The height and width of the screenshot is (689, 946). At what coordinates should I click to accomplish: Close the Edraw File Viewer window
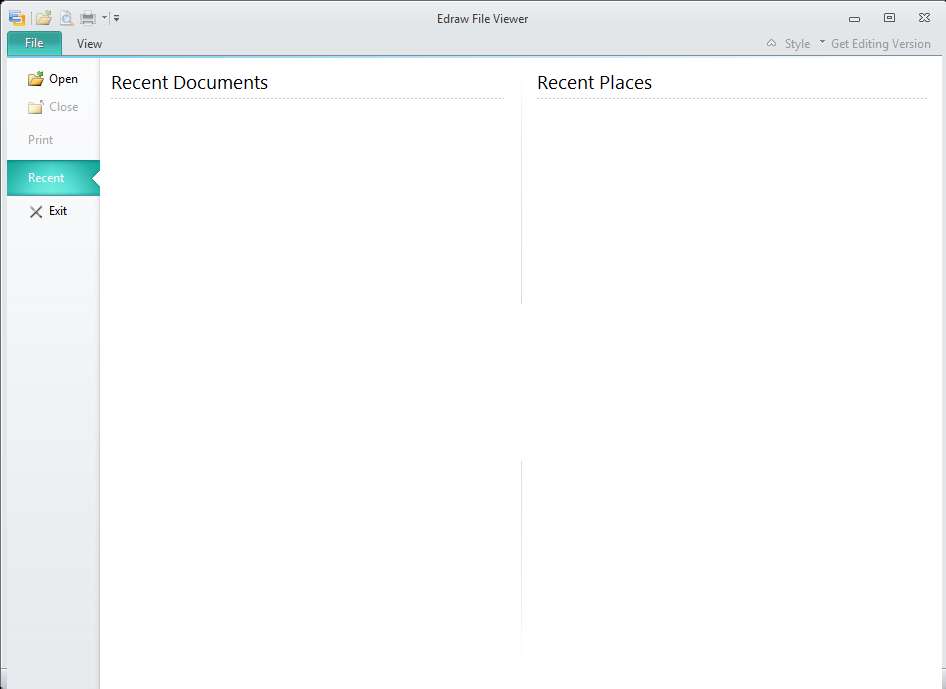point(924,18)
